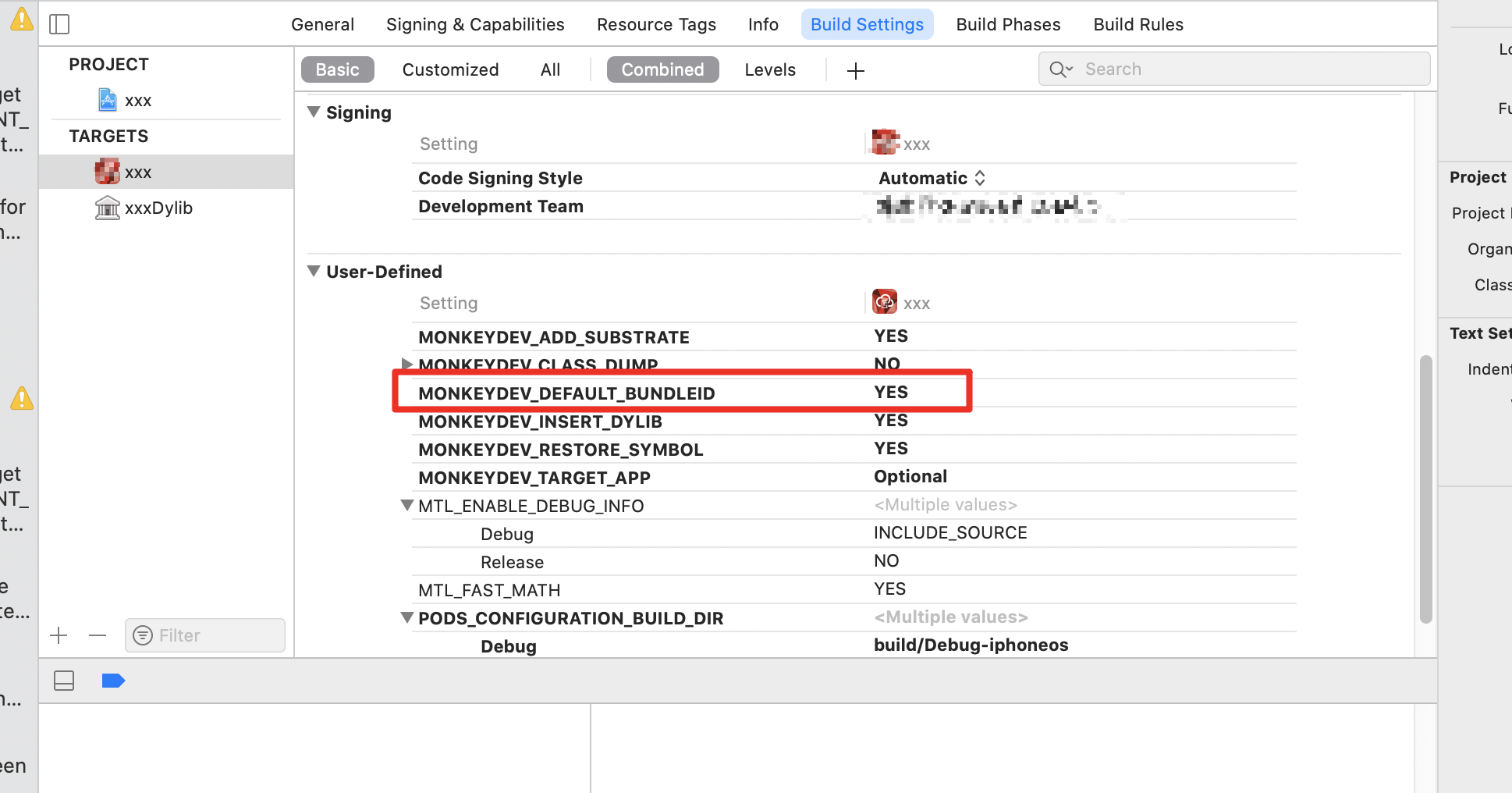Viewport: 1512px width, 793px height.
Task: Click the xxx app icon in the User-Defined header
Action: [885, 302]
